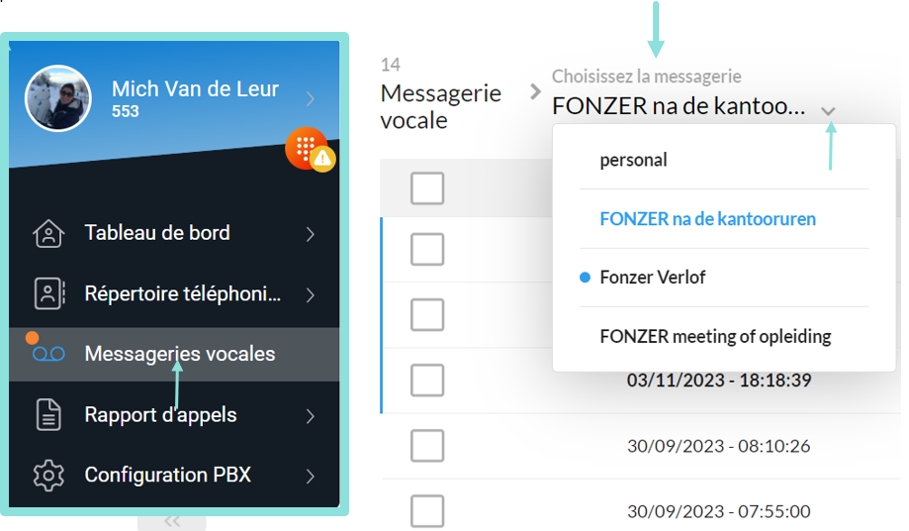
Task: Expand the Rapport d'appels chevron
Action: pyautogui.click(x=310, y=415)
